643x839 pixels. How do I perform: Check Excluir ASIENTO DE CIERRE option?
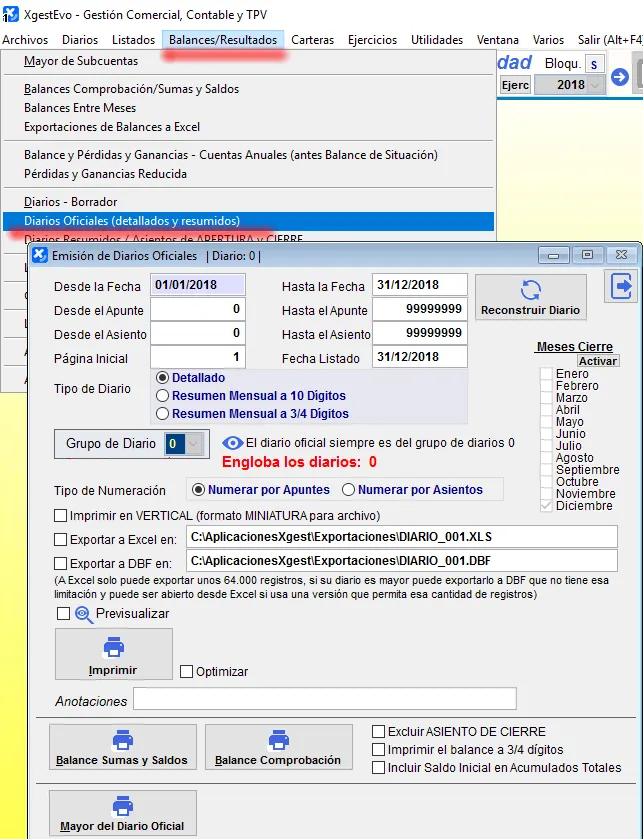pos(378,732)
